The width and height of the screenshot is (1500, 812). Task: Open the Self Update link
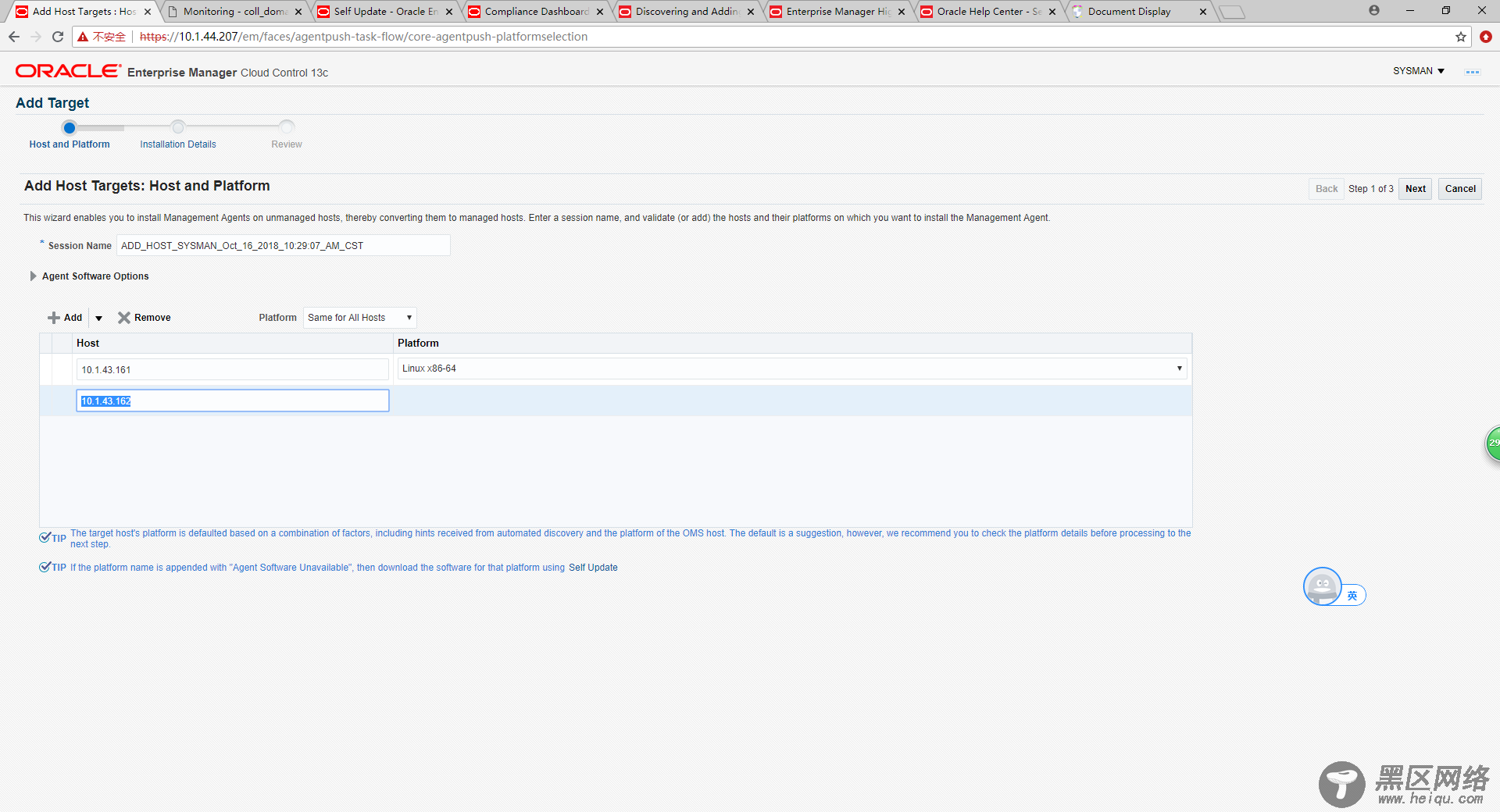point(593,568)
